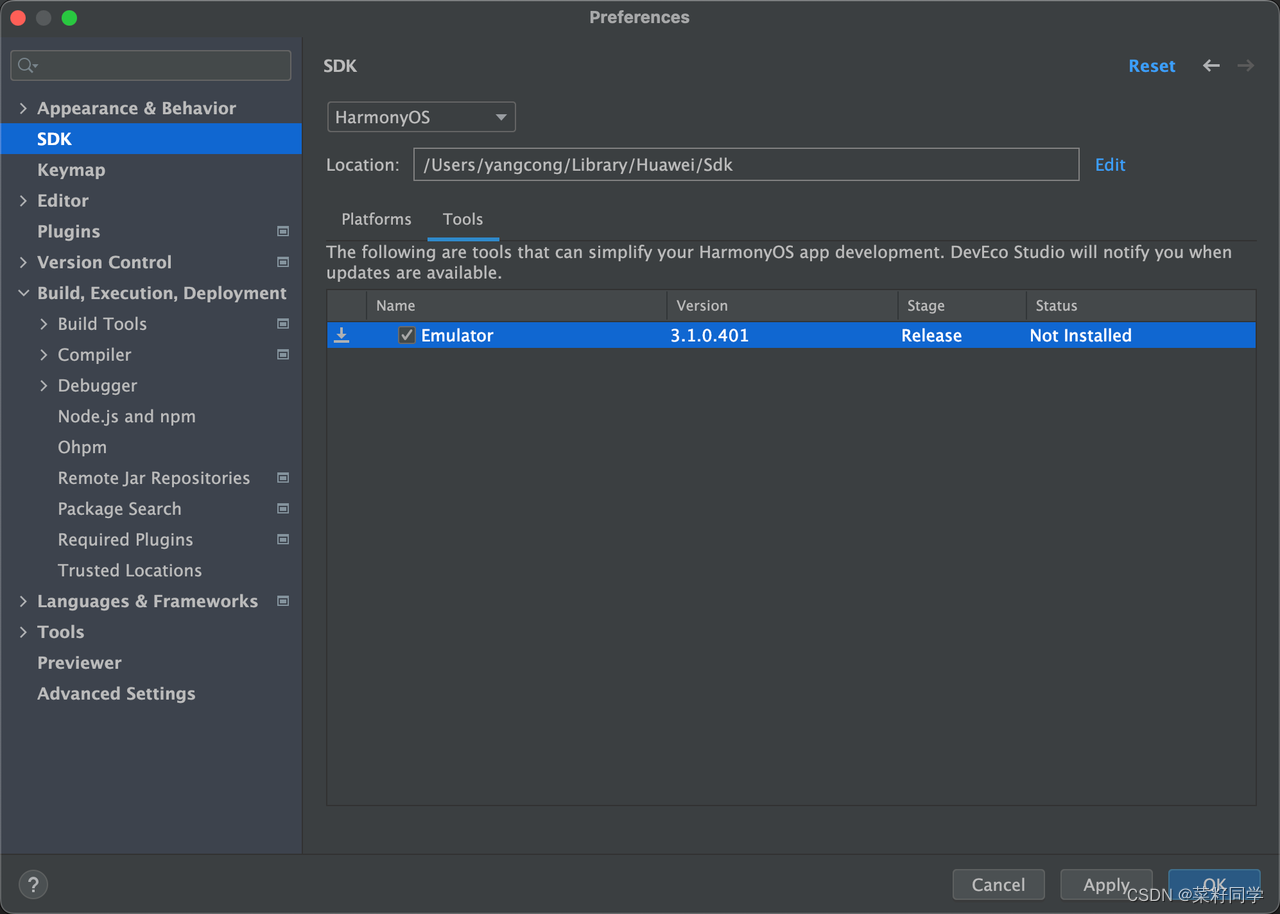
Task: Sort table by Name column header
Action: (516, 306)
